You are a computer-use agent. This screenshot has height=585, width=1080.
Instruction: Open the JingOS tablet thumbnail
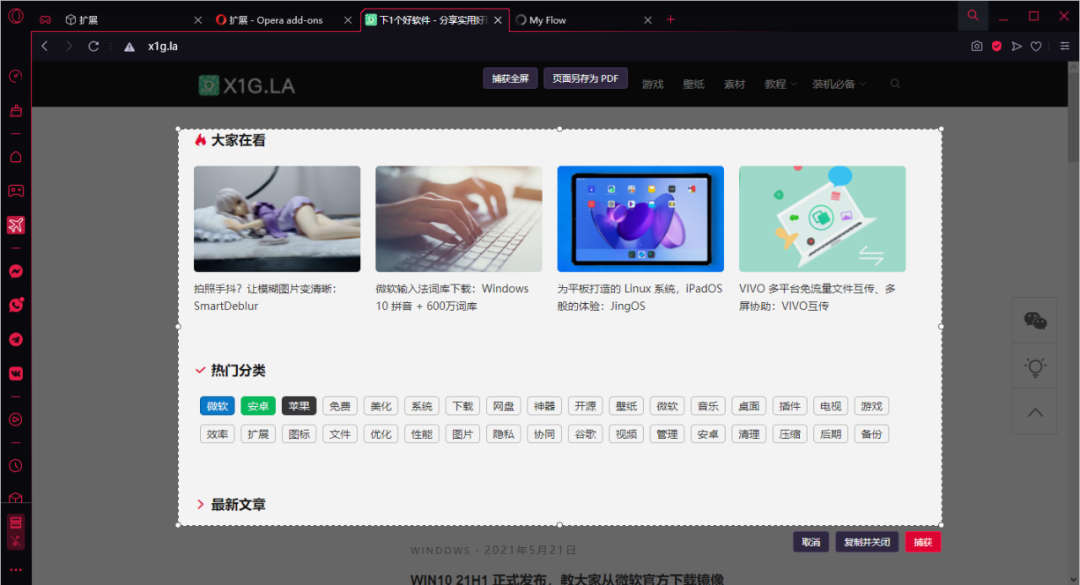click(x=641, y=218)
